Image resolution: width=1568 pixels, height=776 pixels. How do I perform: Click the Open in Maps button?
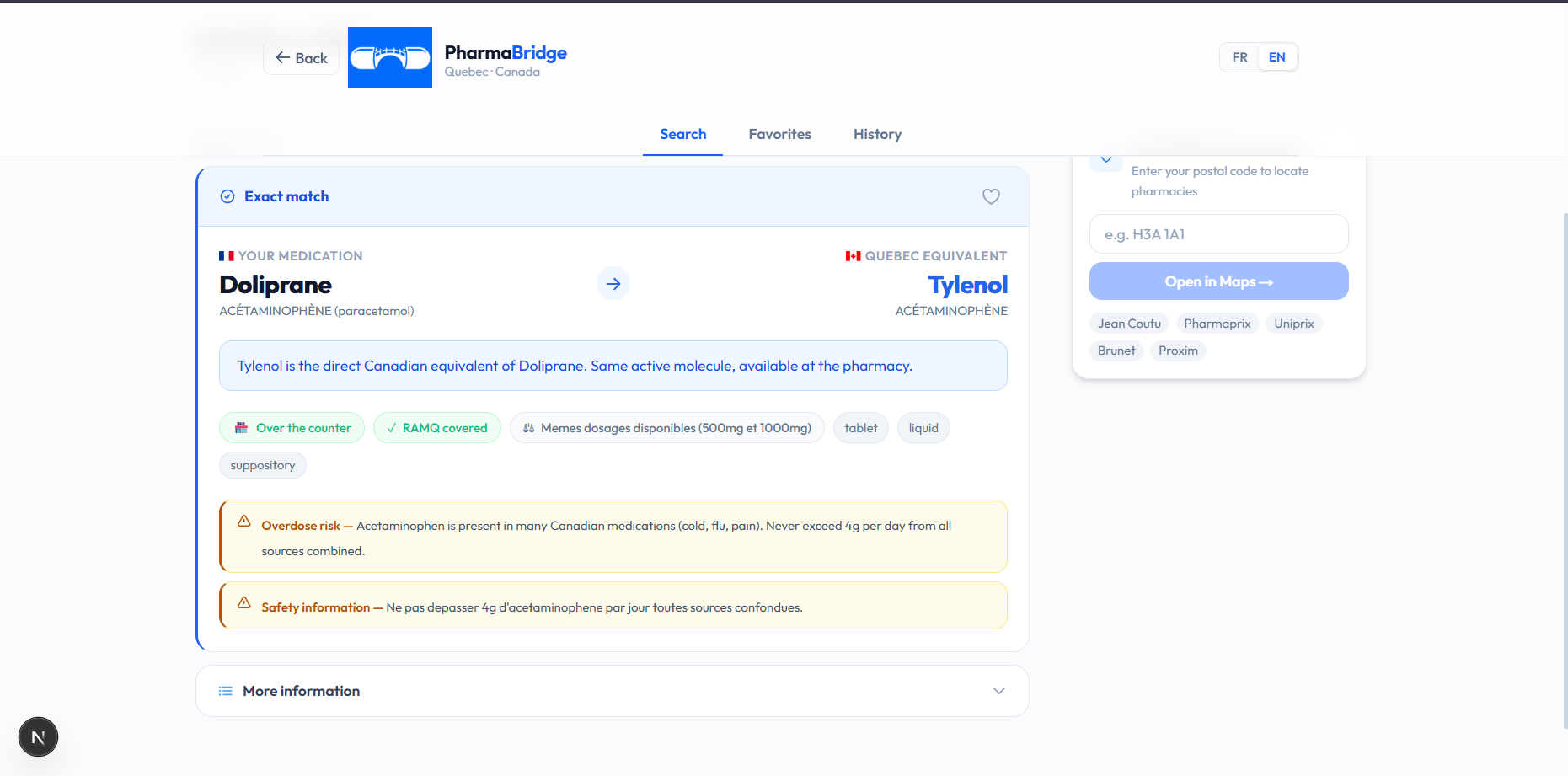point(1218,281)
